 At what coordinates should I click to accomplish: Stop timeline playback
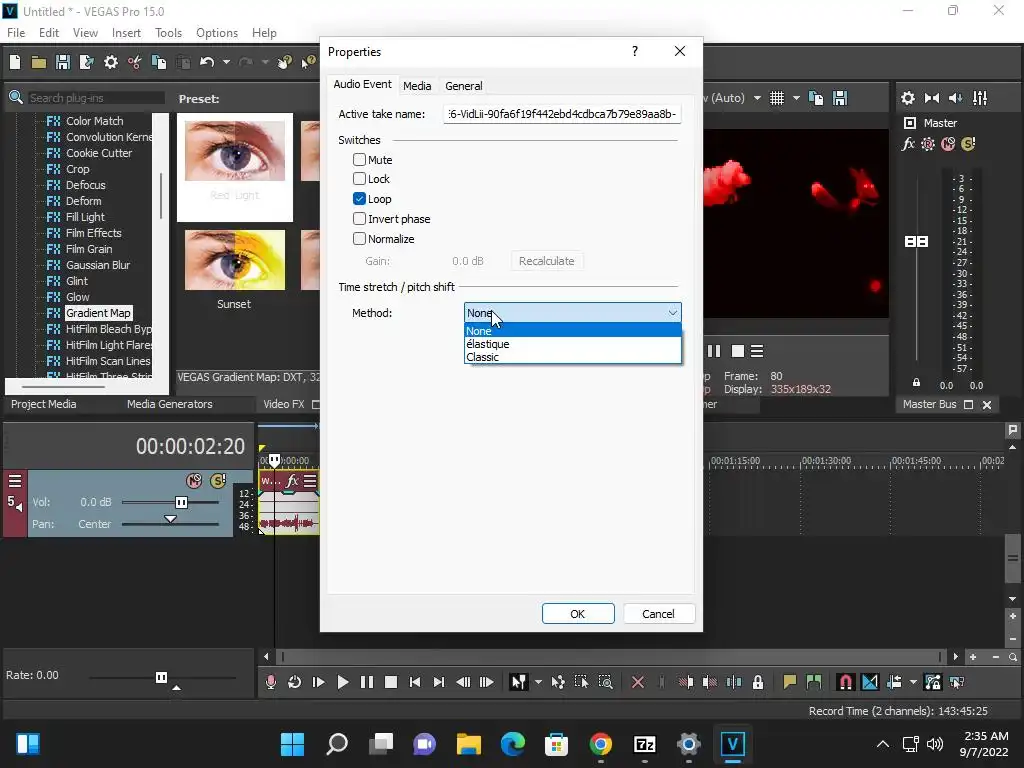click(x=391, y=682)
